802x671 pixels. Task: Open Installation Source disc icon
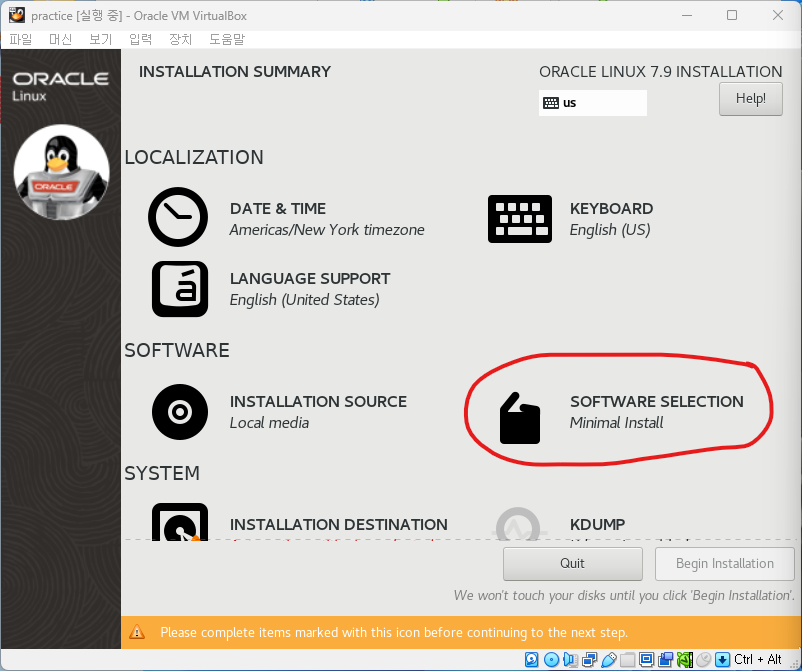(x=180, y=412)
